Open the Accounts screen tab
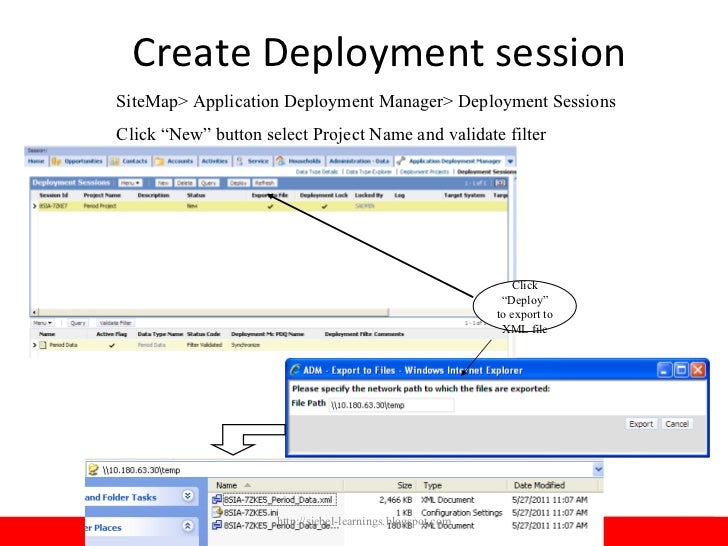This screenshot has width=728, height=546. (x=180, y=161)
